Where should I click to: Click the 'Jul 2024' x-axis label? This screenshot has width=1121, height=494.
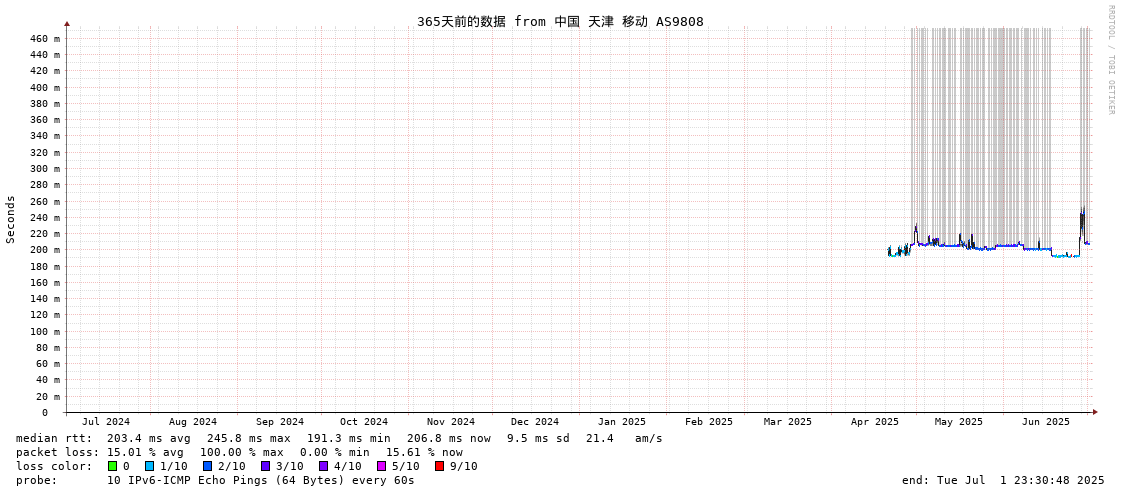tap(107, 422)
